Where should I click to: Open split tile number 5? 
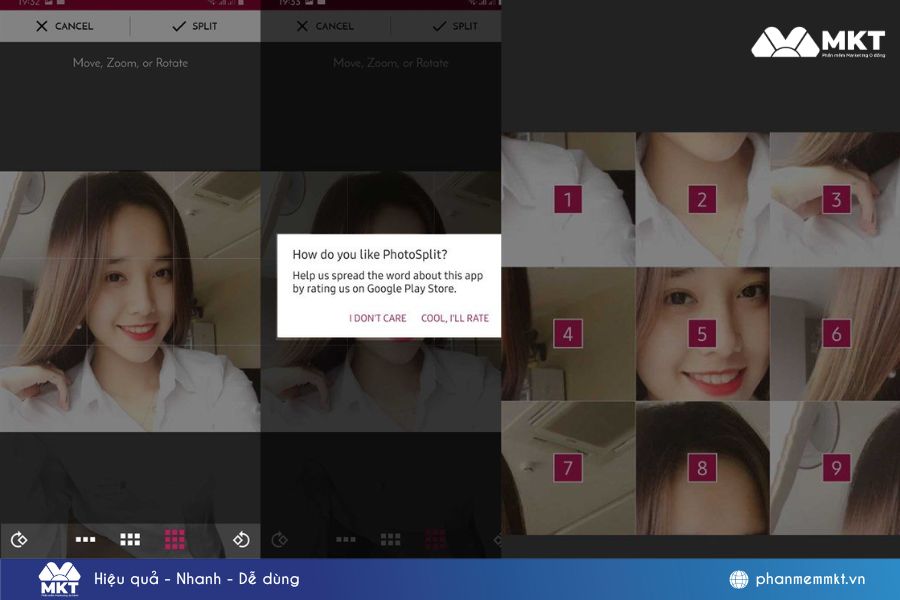tap(702, 334)
